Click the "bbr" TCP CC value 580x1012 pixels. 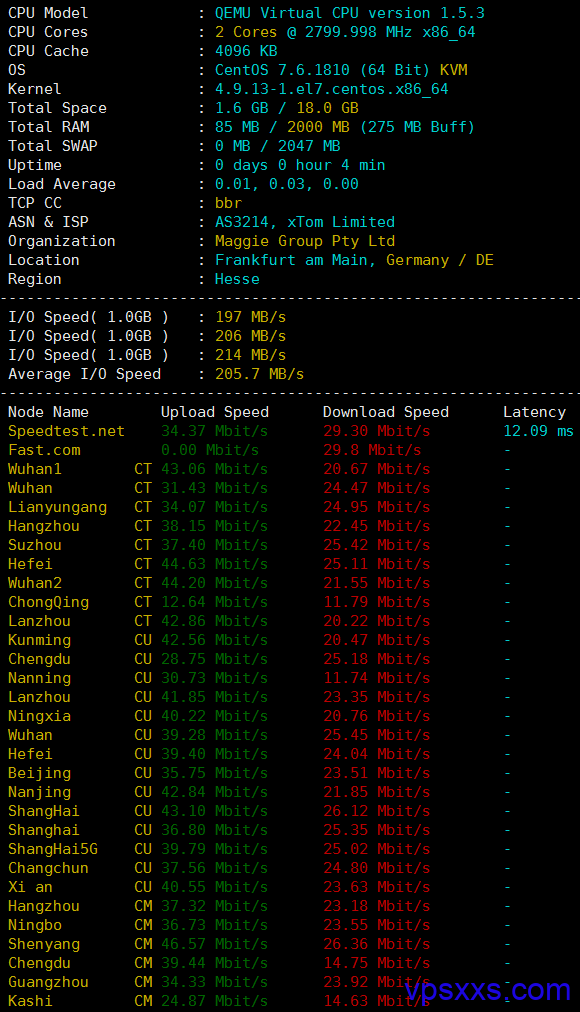[228, 203]
